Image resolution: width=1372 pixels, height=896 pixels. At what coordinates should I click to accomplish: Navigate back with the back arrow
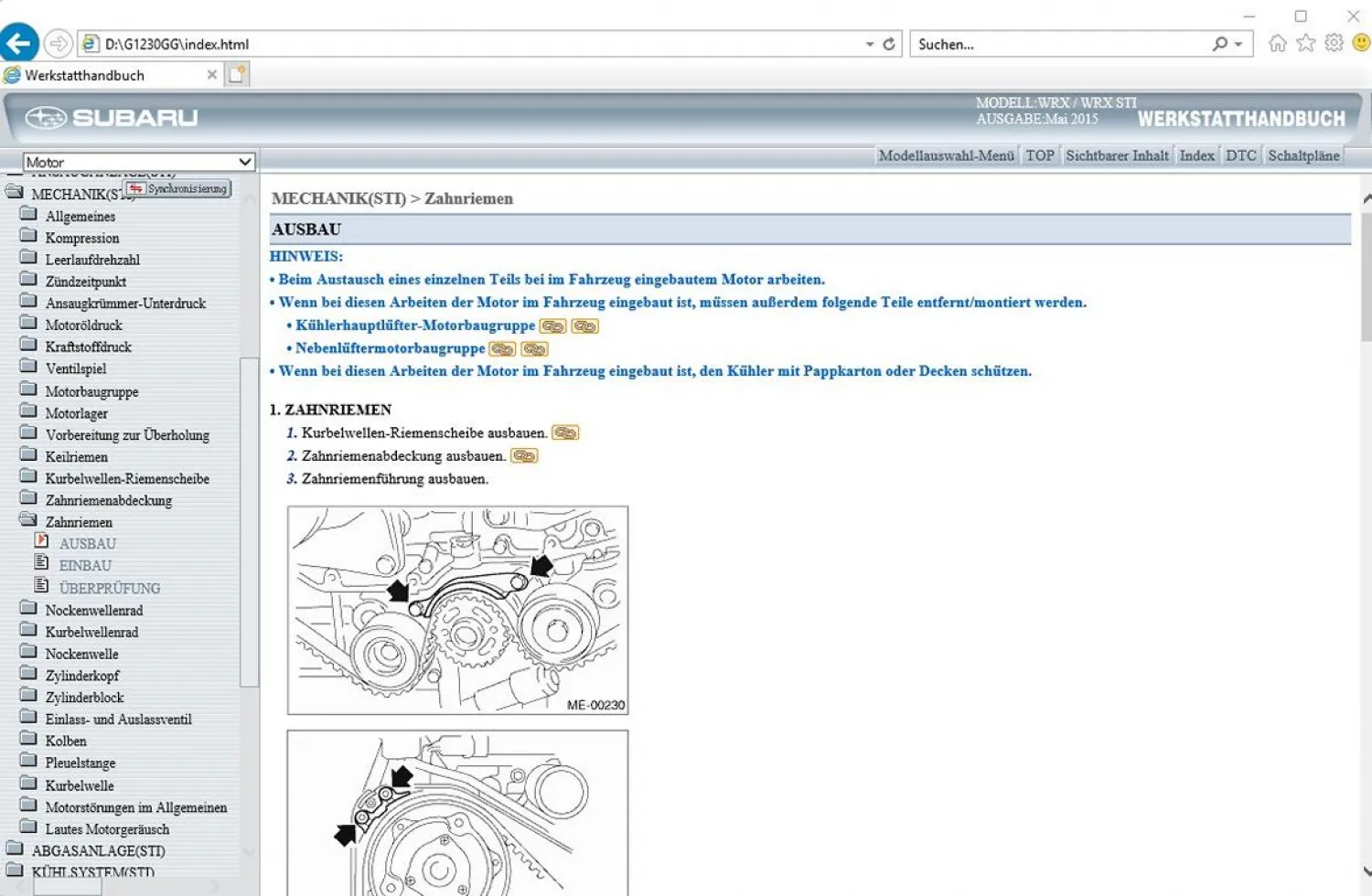19,42
